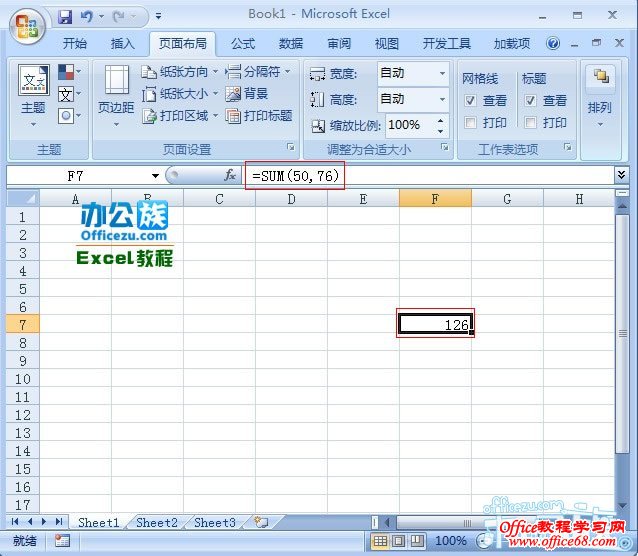Screen dimensions: 638x556
Task: Open the Margins (页边距) menu
Action: (x=116, y=96)
